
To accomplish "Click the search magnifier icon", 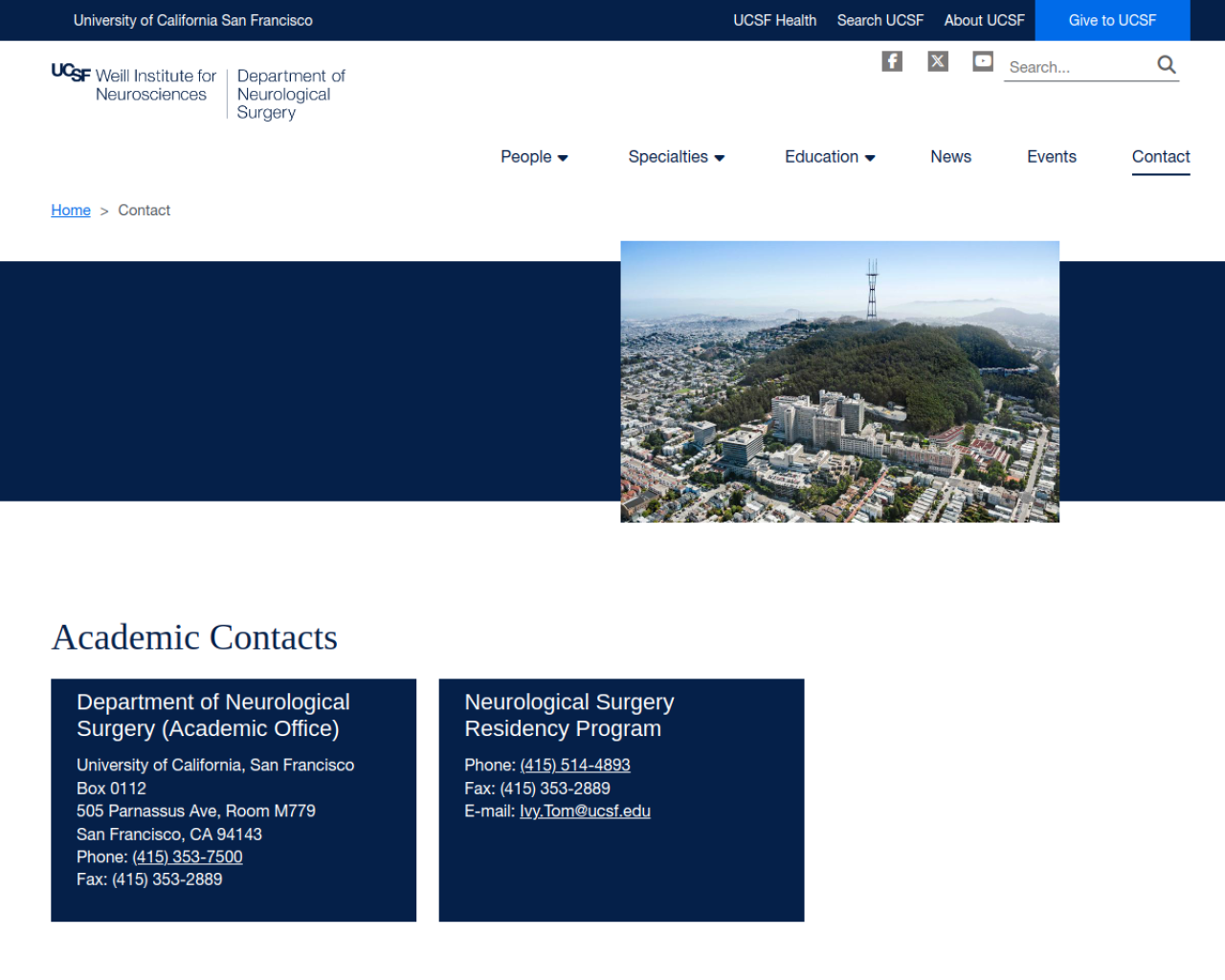I will pos(1167,65).
